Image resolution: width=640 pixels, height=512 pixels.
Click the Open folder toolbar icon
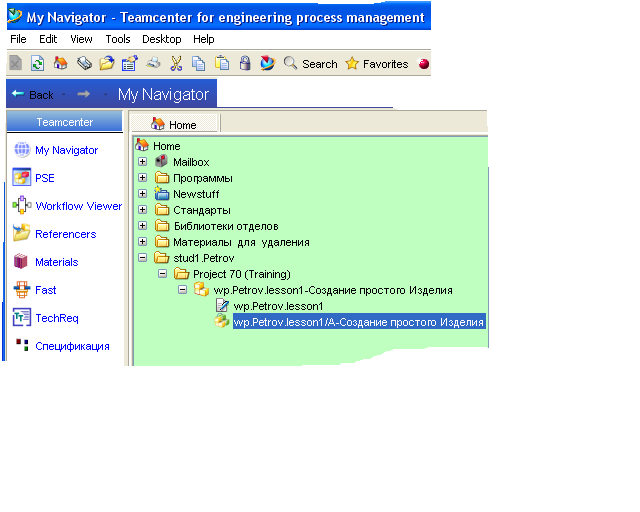(x=107, y=63)
